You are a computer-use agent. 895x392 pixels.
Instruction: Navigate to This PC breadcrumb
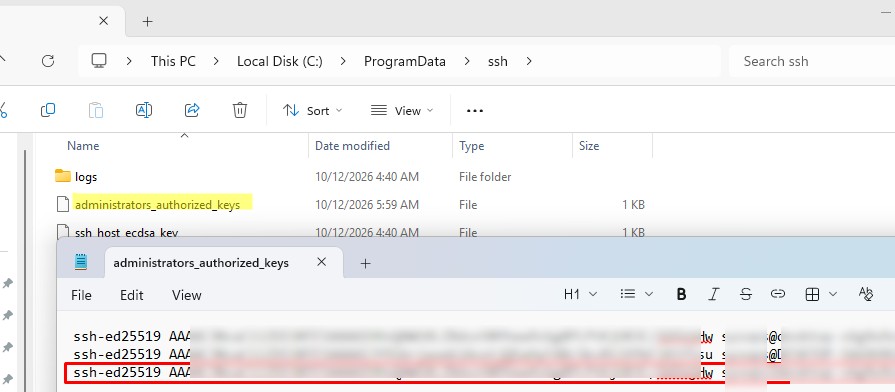(x=173, y=61)
